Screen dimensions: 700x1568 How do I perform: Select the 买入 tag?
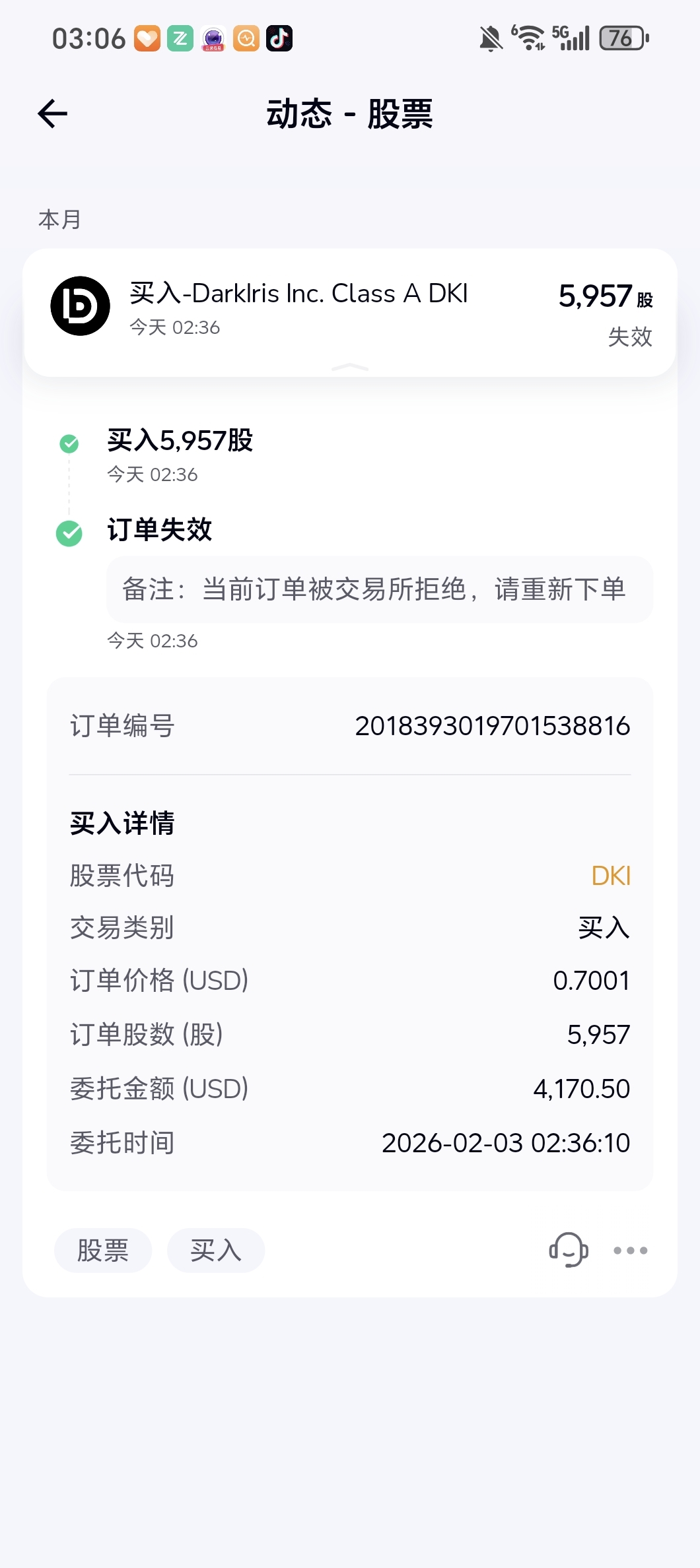click(x=216, y=1250)
